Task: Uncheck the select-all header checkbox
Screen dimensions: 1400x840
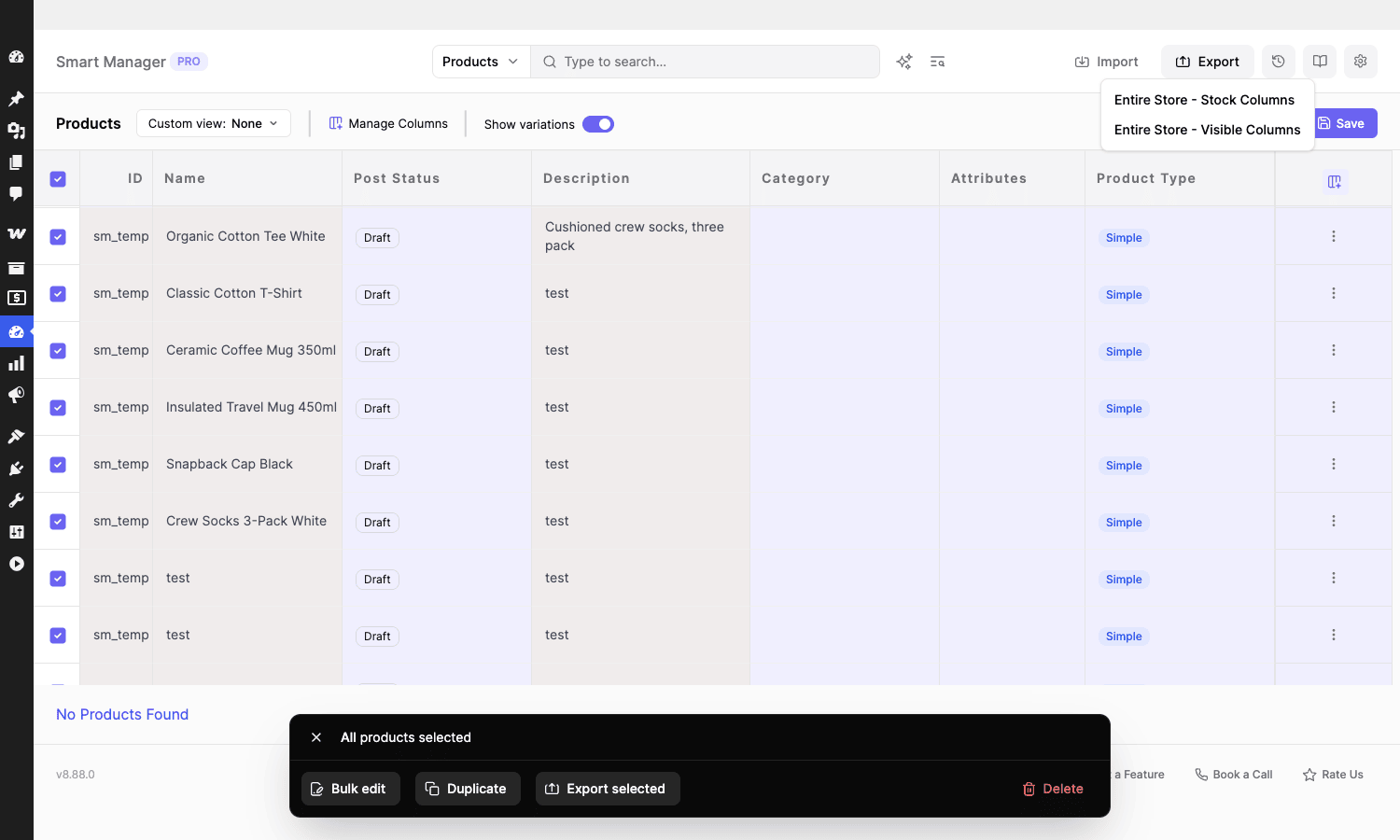Action: (x=58, y=179)
